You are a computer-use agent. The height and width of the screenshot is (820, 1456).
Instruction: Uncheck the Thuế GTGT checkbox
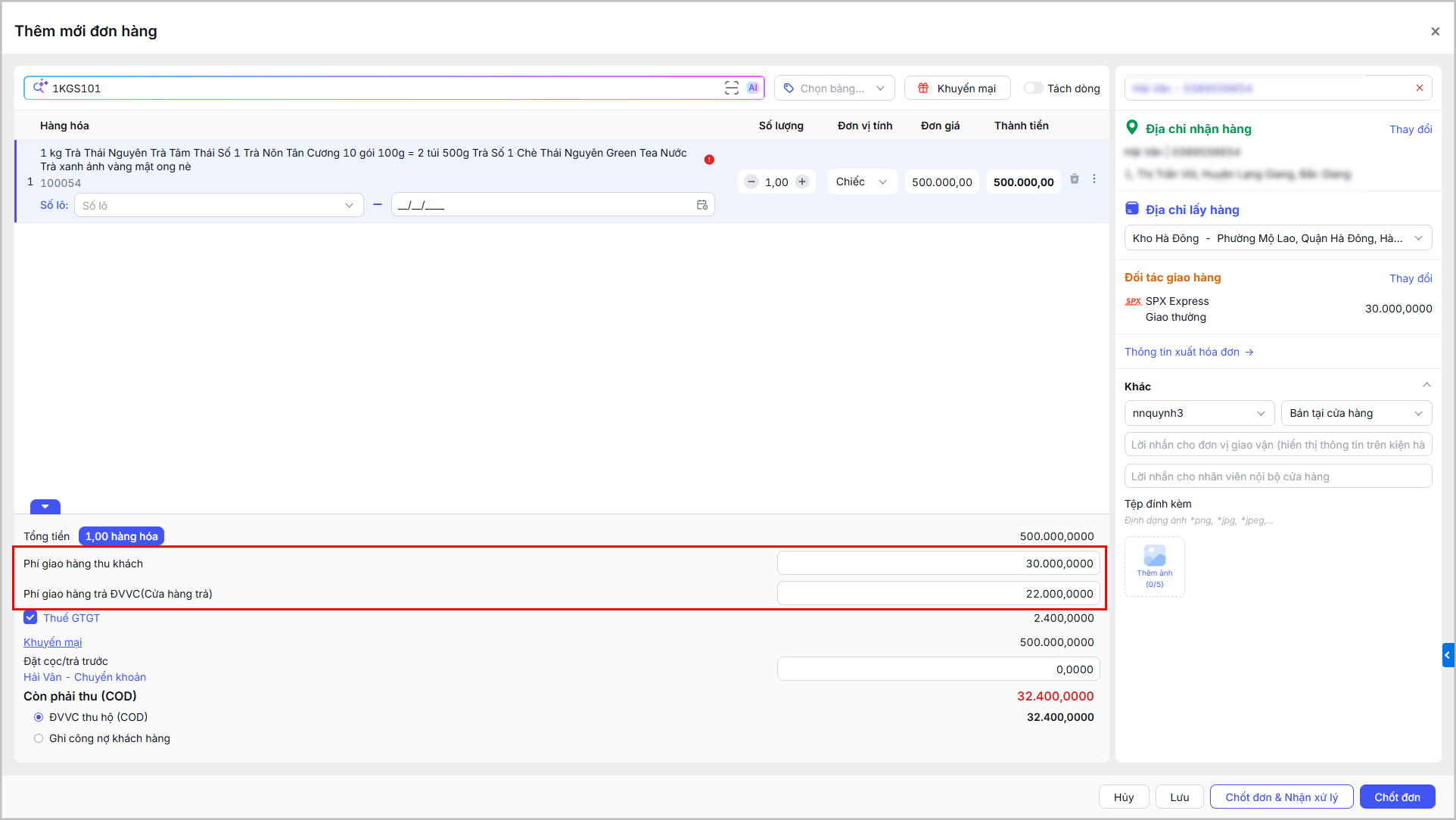point(30,617)
